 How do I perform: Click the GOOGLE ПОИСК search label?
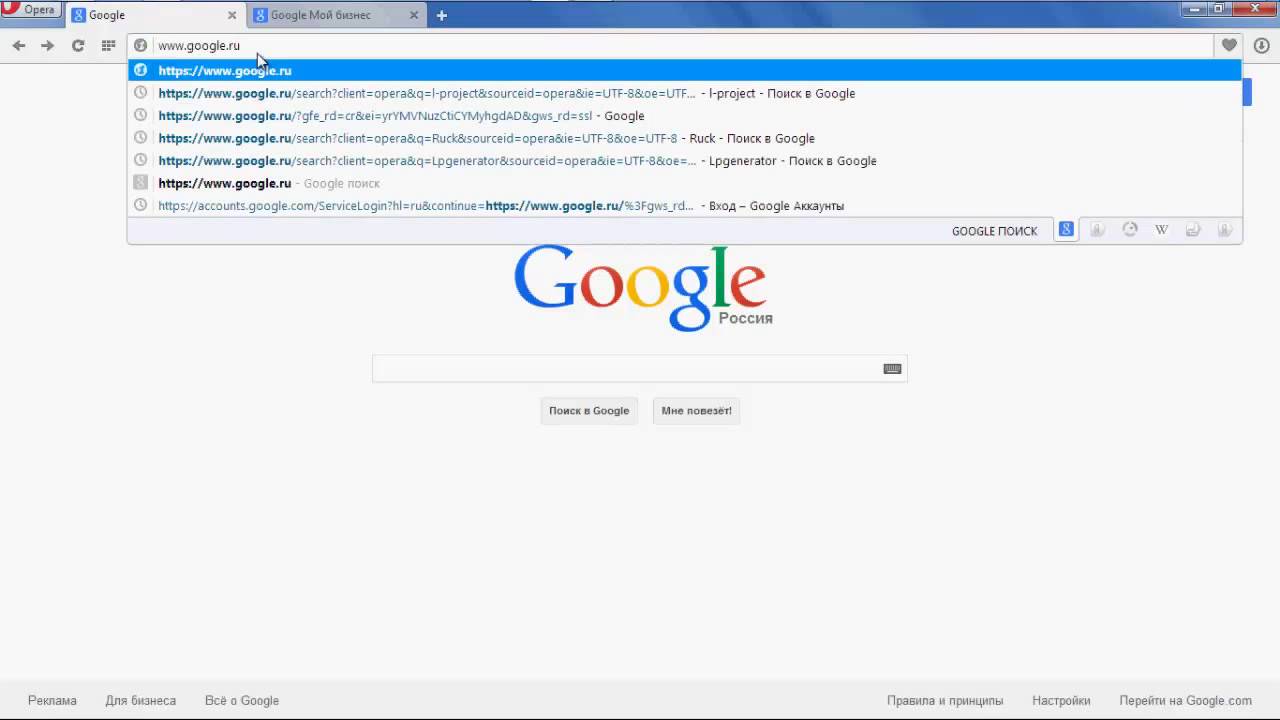pos(994,231)
